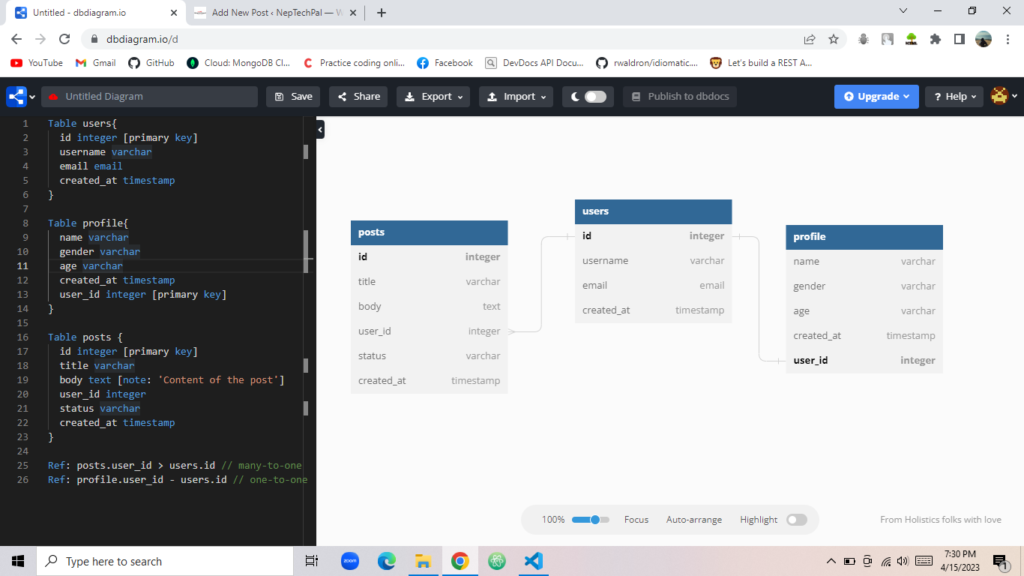
Task: Open the dbdiagram logo menu
Action: [x=16, y=97]
